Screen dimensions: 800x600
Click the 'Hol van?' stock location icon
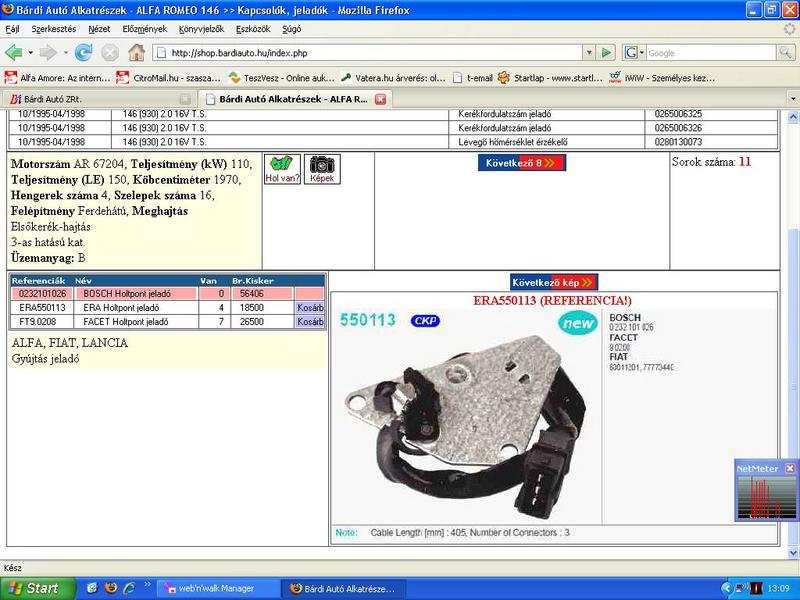pos(281,168)
